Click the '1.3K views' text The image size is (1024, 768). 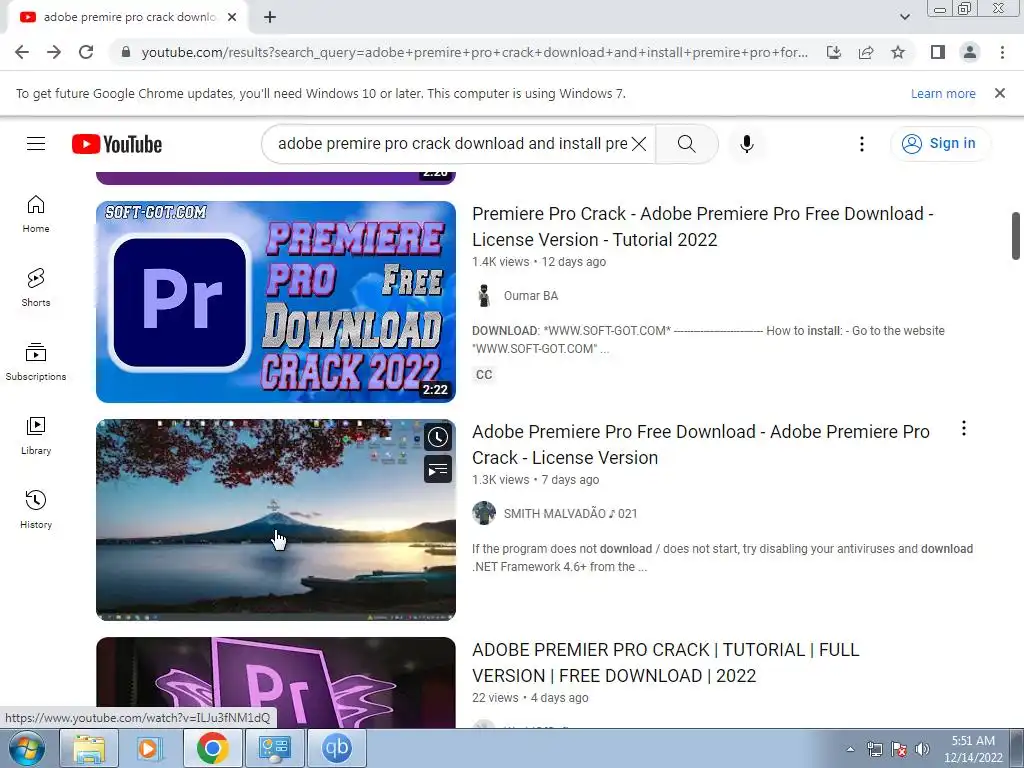501,480
